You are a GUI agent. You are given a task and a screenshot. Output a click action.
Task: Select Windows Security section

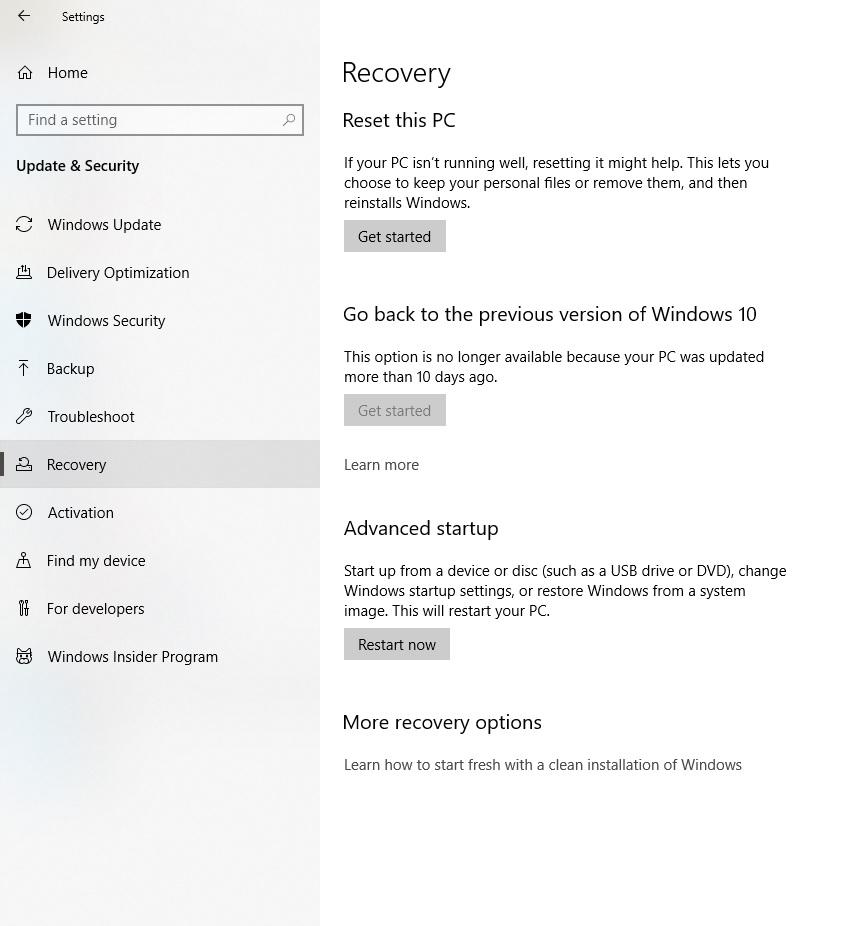click(106, 321)
